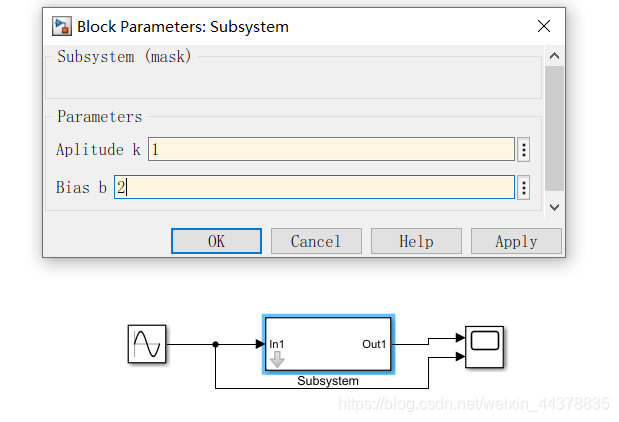Click the Subsystem block name label
619x422 pixels.
328,381
